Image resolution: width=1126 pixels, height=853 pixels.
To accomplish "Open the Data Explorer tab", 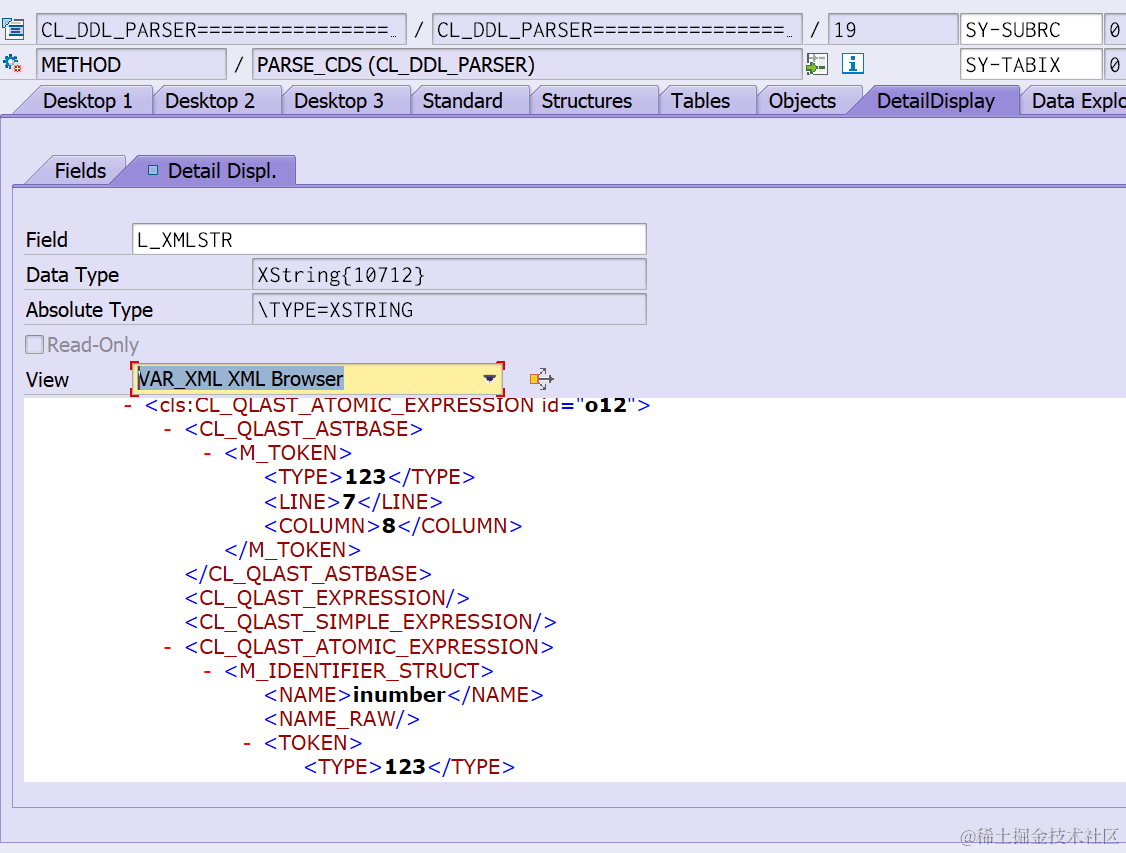I will click(x=1077, y=101).
